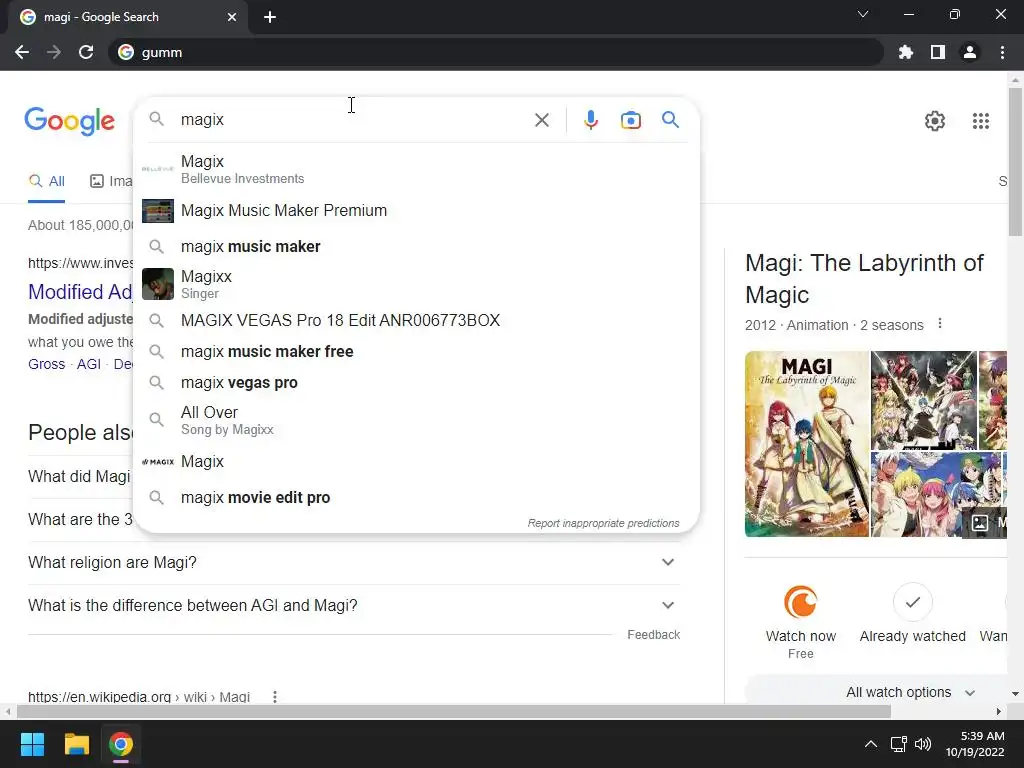Image resolution: width=1024 pixels, height=768 pixels.
Task: Choose Magix suggestion with MAGIX logo
Action: click(x=416, y=462)
